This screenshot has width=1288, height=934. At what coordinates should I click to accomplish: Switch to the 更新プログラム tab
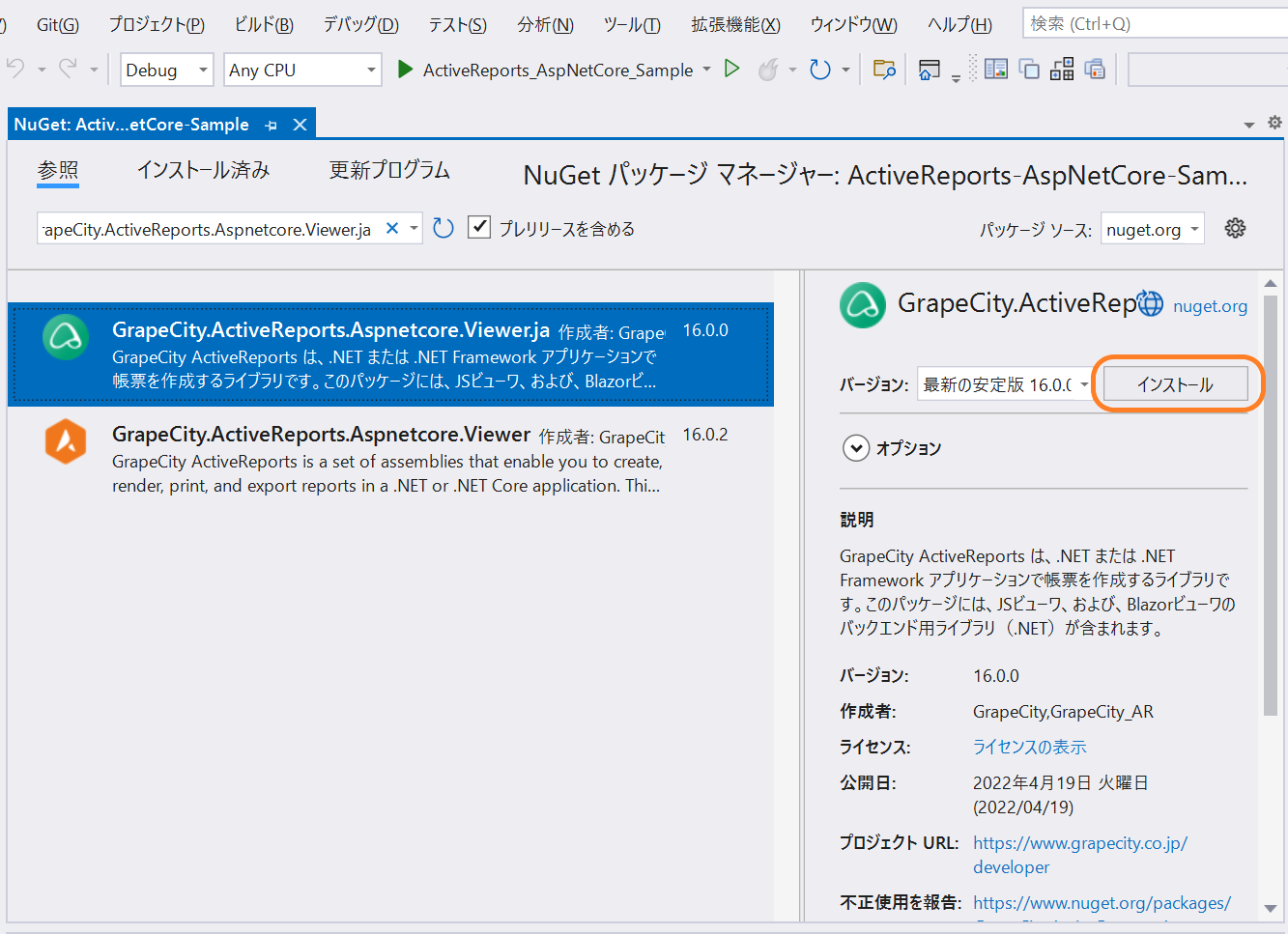point(389,170)
